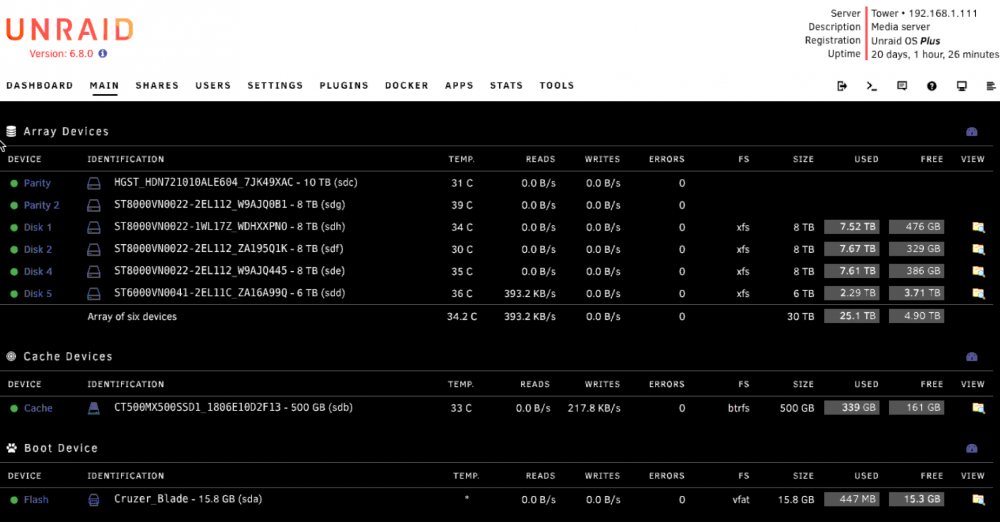Image resolution: width=1000 pixels, height=522 pixels.
Task: Click the USB drive icon in Flash row
Action: 94,500
